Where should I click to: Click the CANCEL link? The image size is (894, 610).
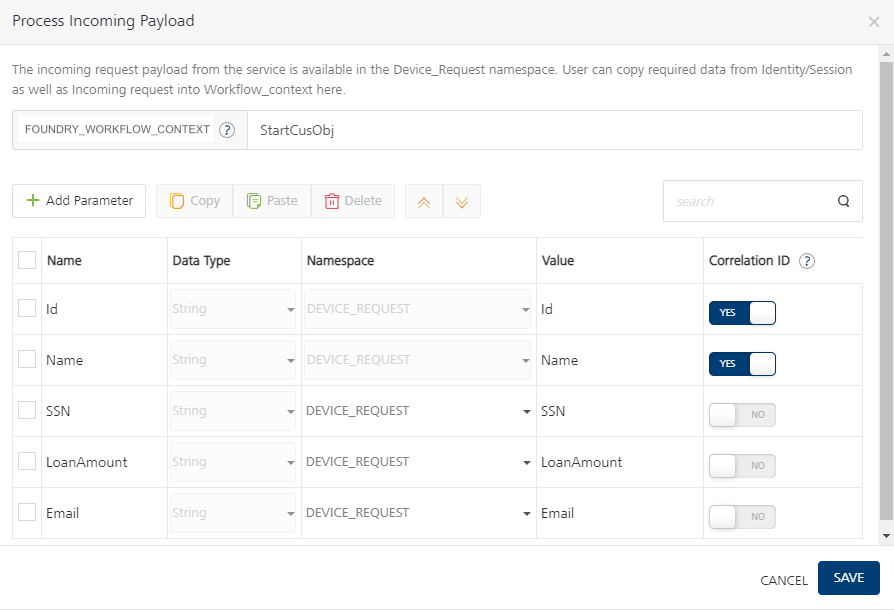(784, 580)
